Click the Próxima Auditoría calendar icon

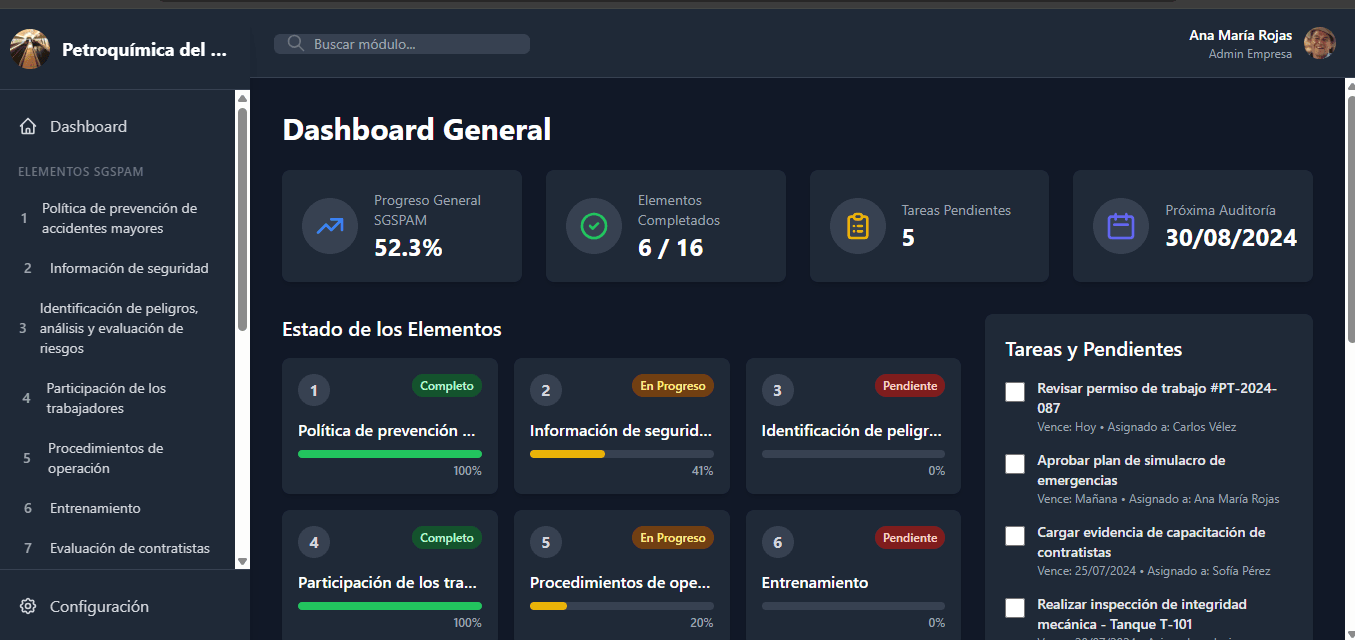1121,226
